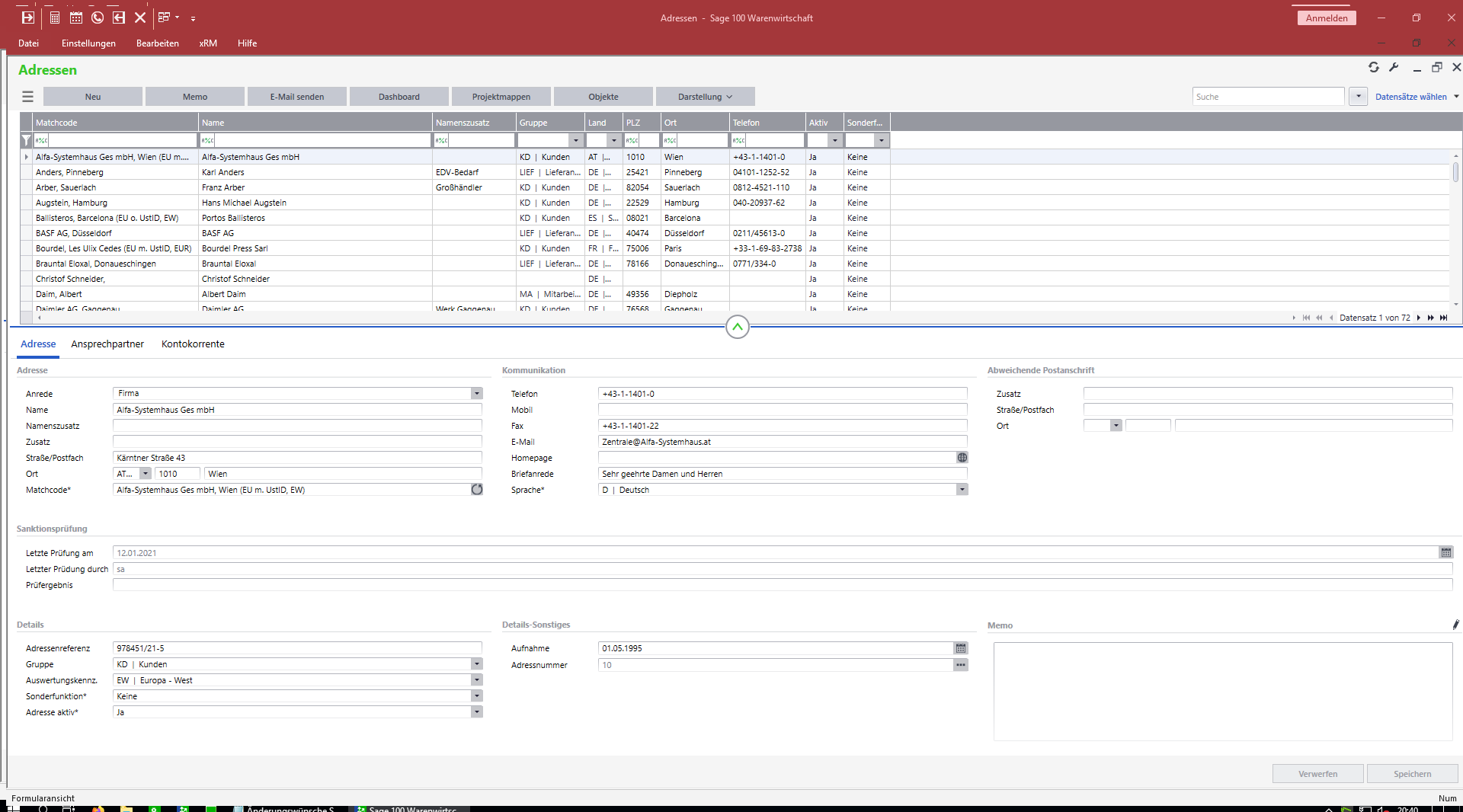Expand the Gruppe dropdown in Details
1463x812 pixels.
[x=477, y=664]
